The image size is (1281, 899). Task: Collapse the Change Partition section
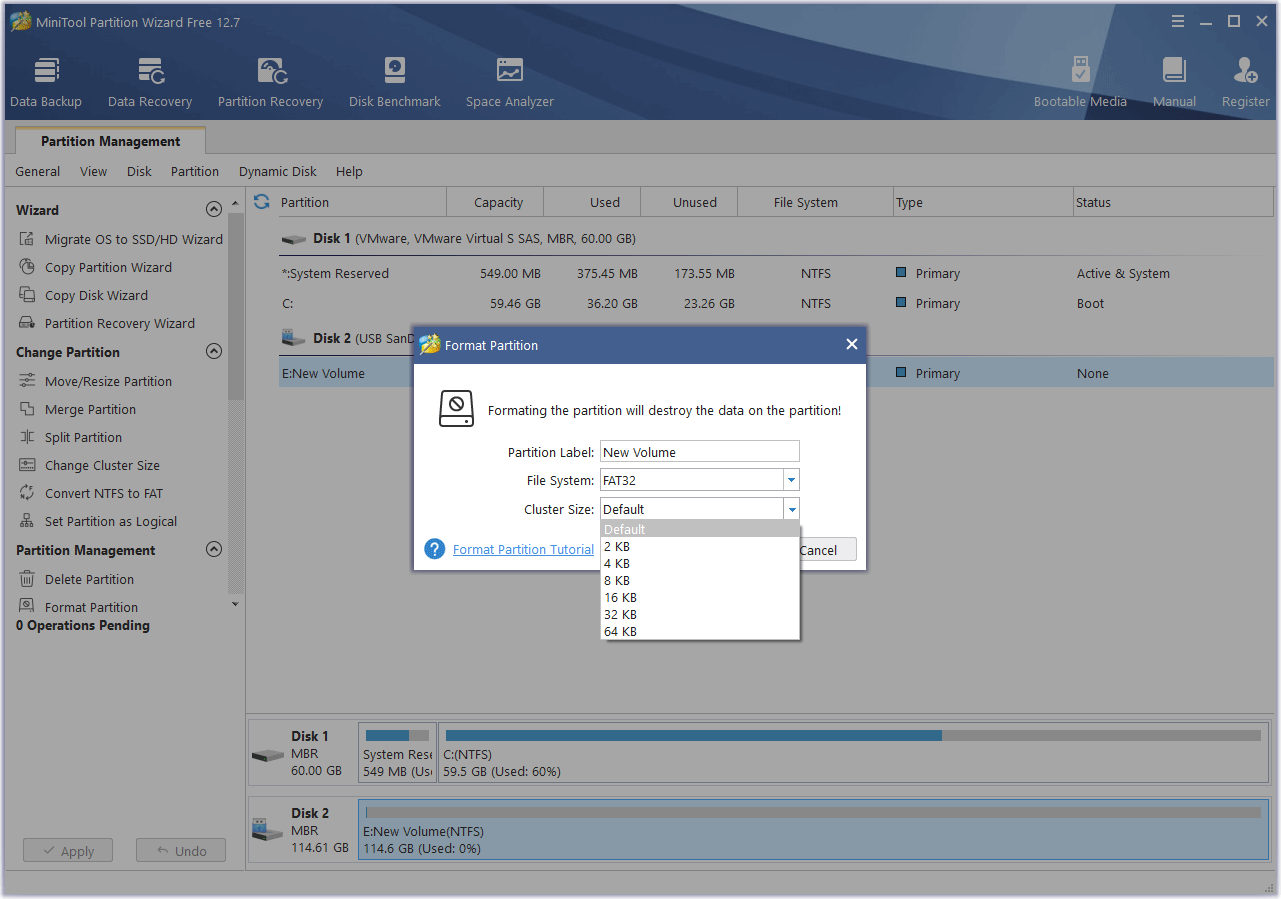click(x=213, y=351)
